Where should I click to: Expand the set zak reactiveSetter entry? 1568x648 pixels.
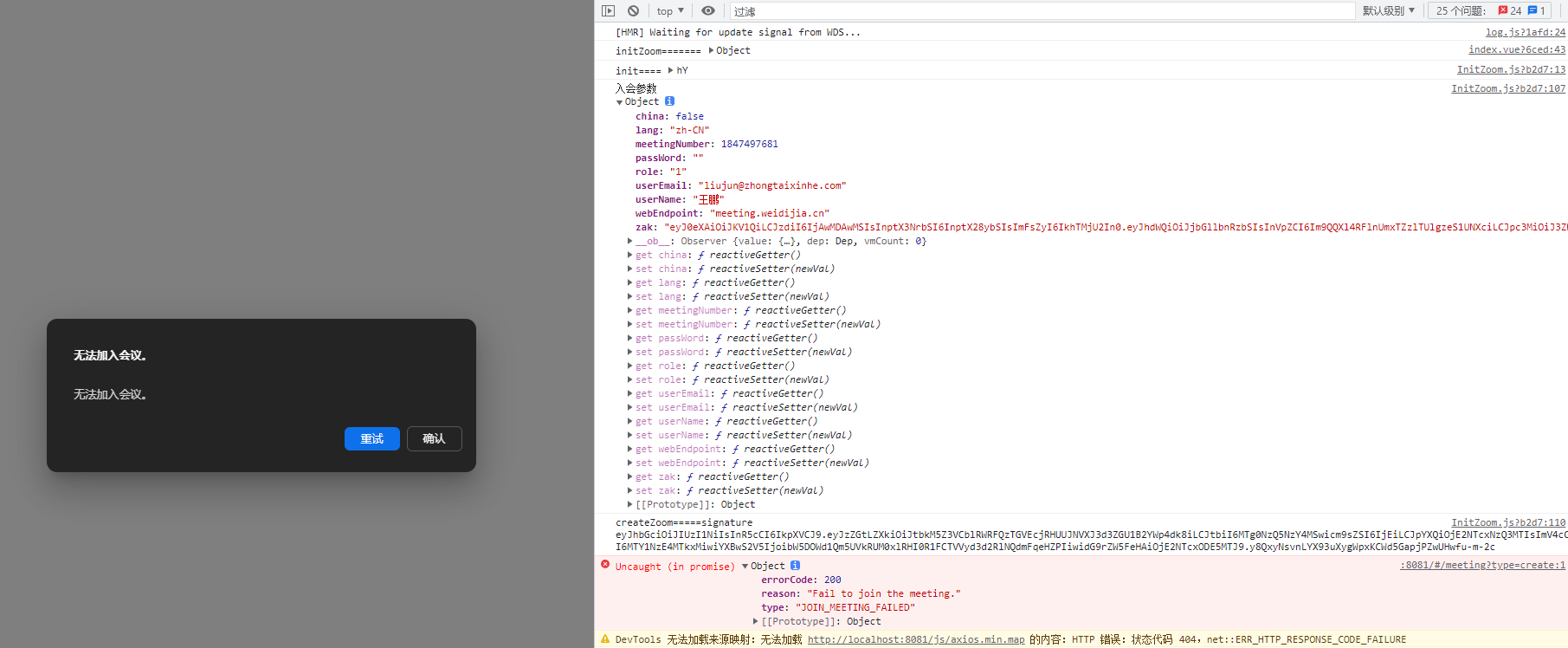click(x=629, y=490)
